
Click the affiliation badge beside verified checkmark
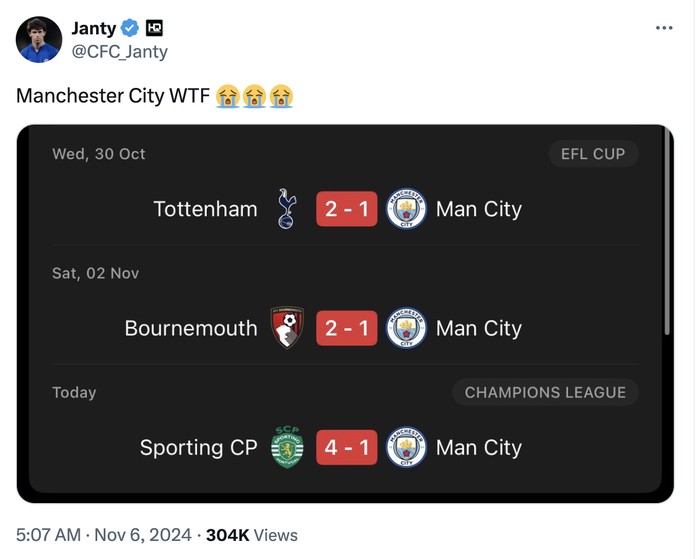tap(154, 28)
